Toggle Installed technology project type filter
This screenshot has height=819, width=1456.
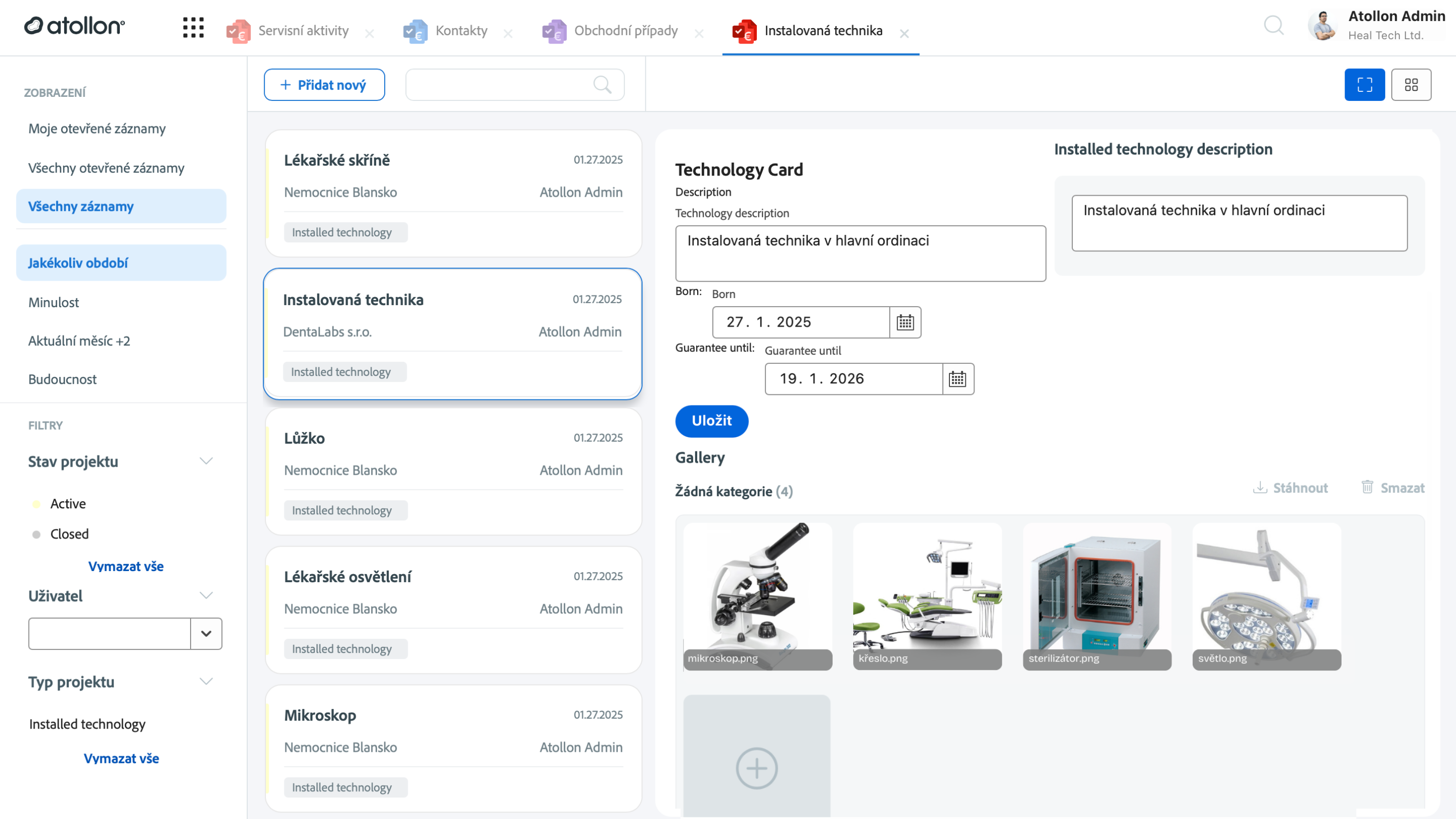point(87,724)
